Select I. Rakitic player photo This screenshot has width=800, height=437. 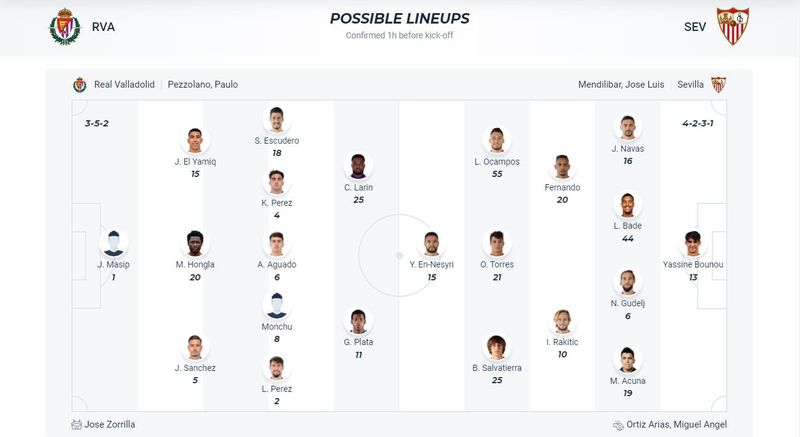[562, 320]
